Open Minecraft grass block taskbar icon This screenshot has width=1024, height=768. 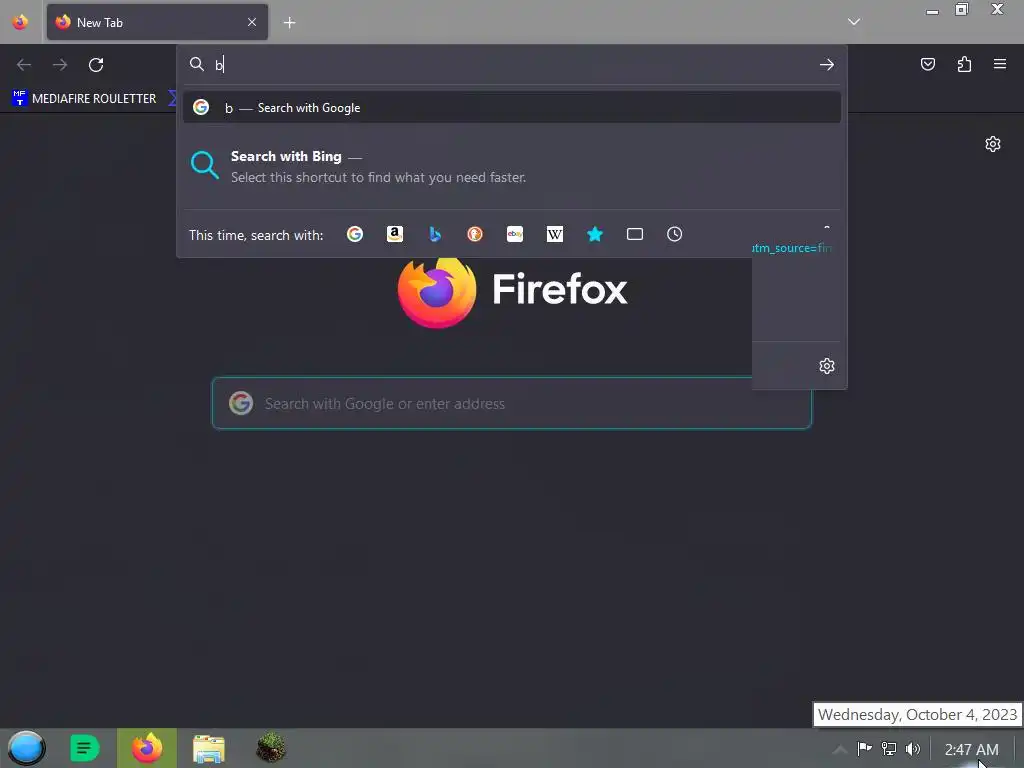270,748
